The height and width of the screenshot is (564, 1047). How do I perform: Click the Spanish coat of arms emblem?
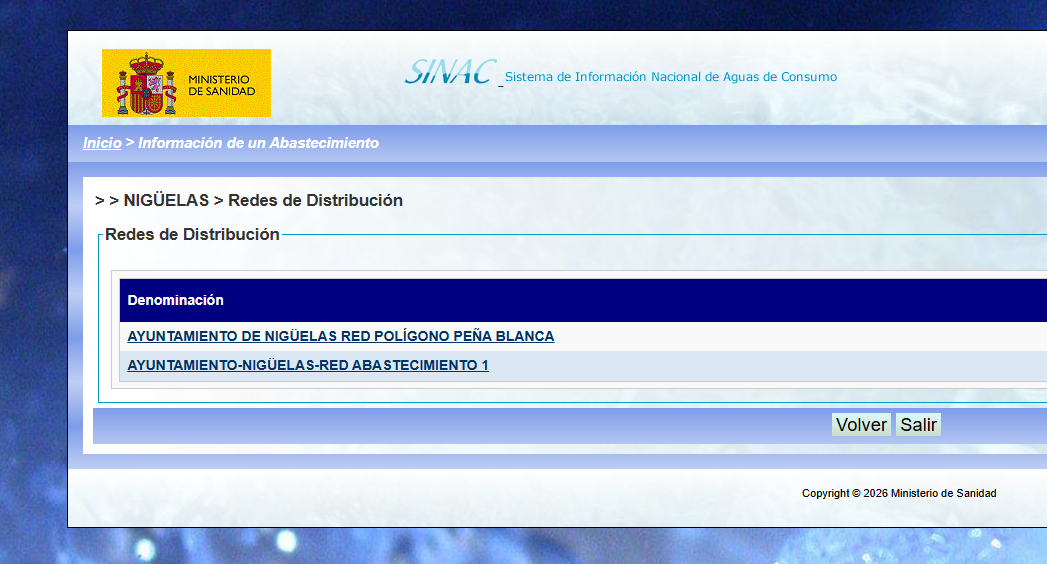146,84
